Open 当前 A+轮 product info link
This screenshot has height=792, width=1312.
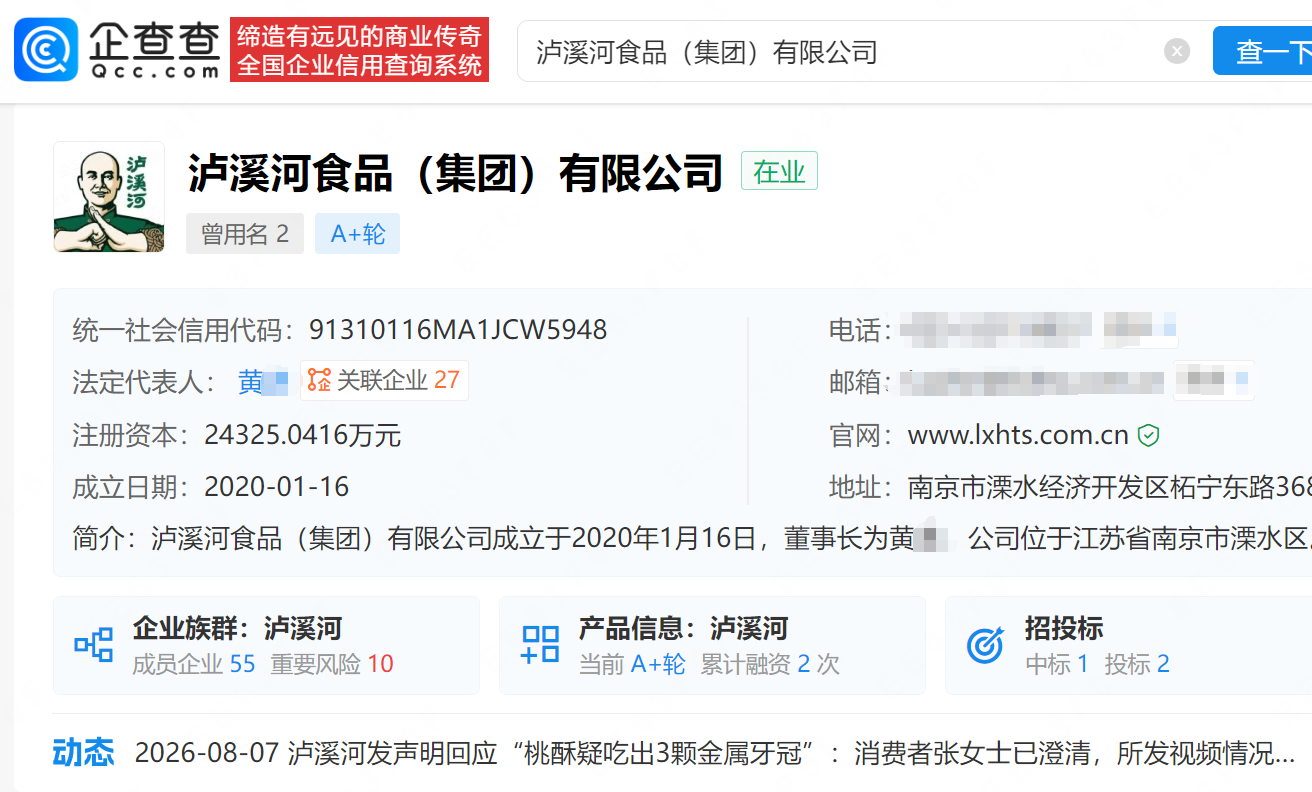click(x=632, y=664)
